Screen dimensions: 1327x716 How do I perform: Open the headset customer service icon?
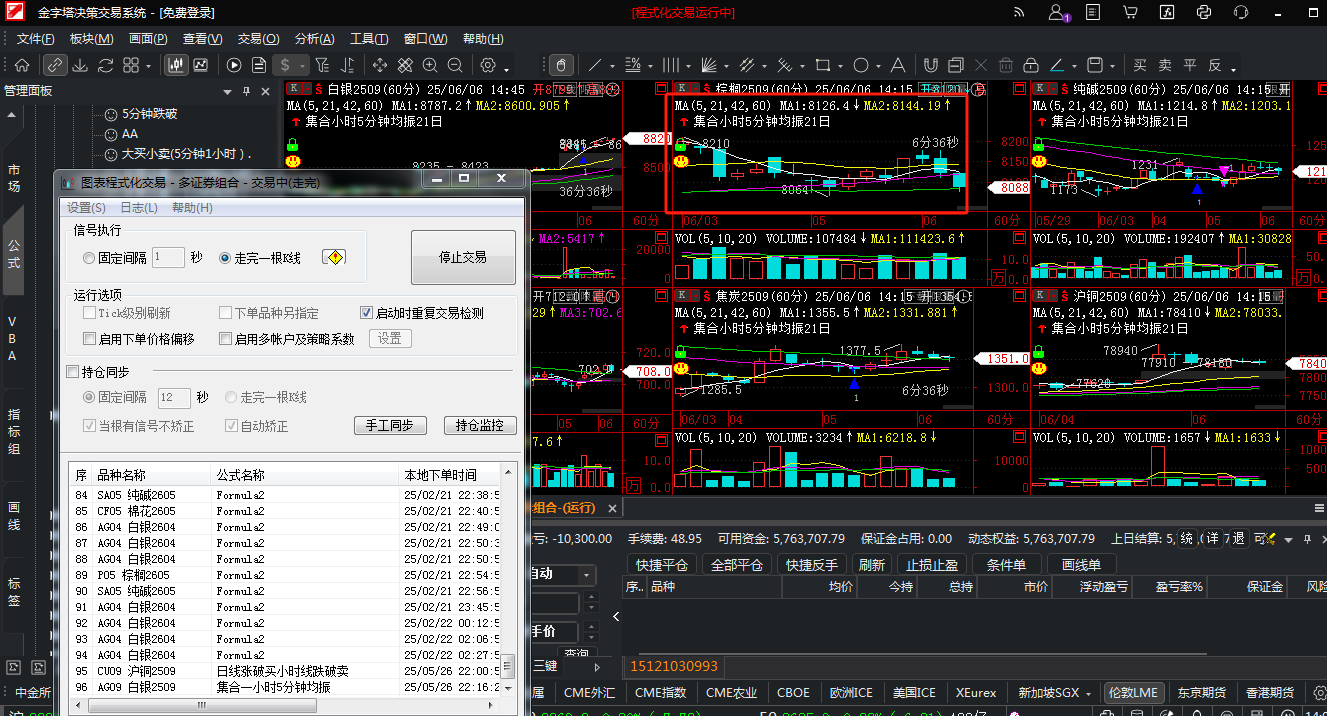click(x=1241, y=13)
